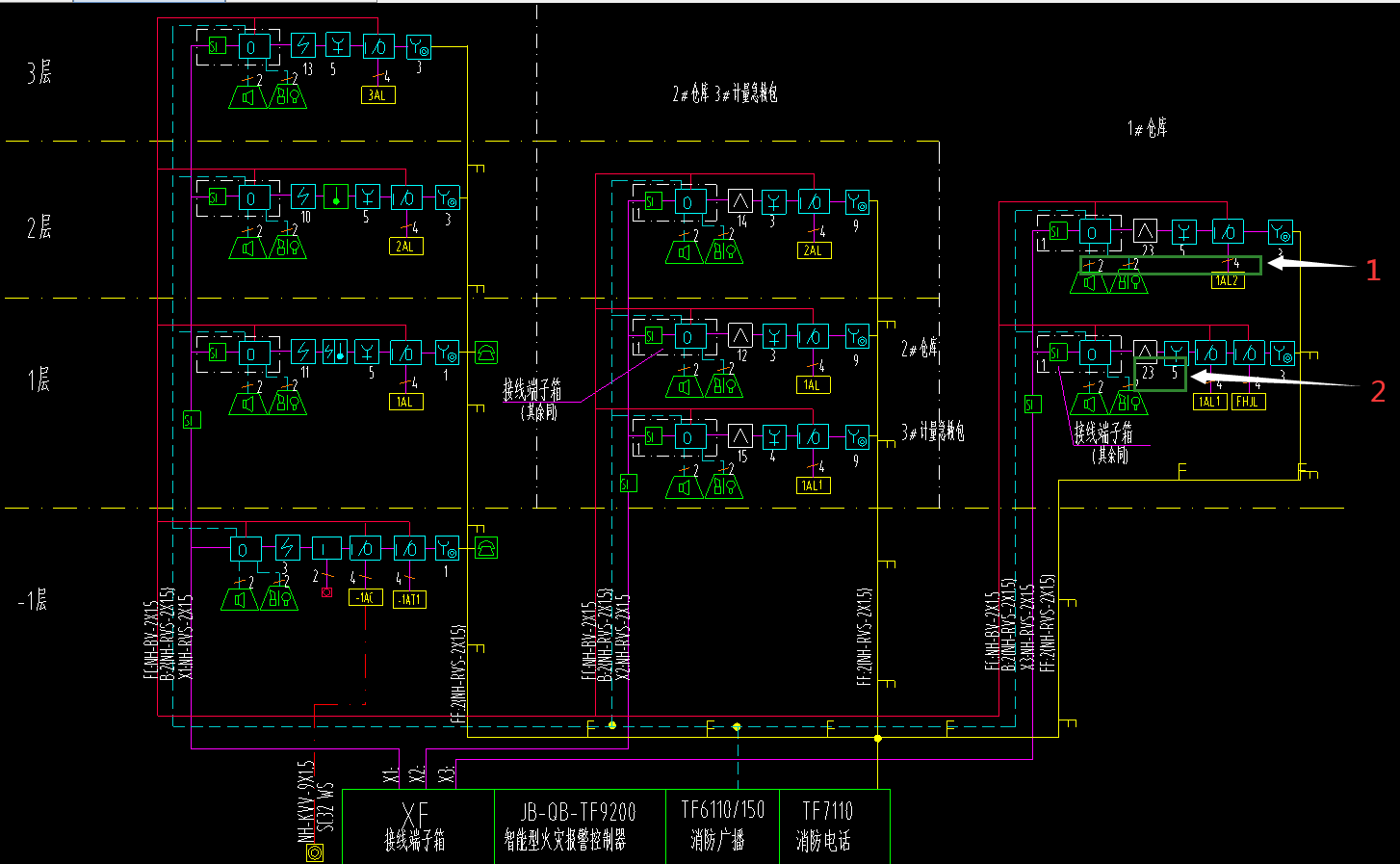Select the 1AL2 panel label
This screenshot has height=864, width=1400.
point(1227,280)
